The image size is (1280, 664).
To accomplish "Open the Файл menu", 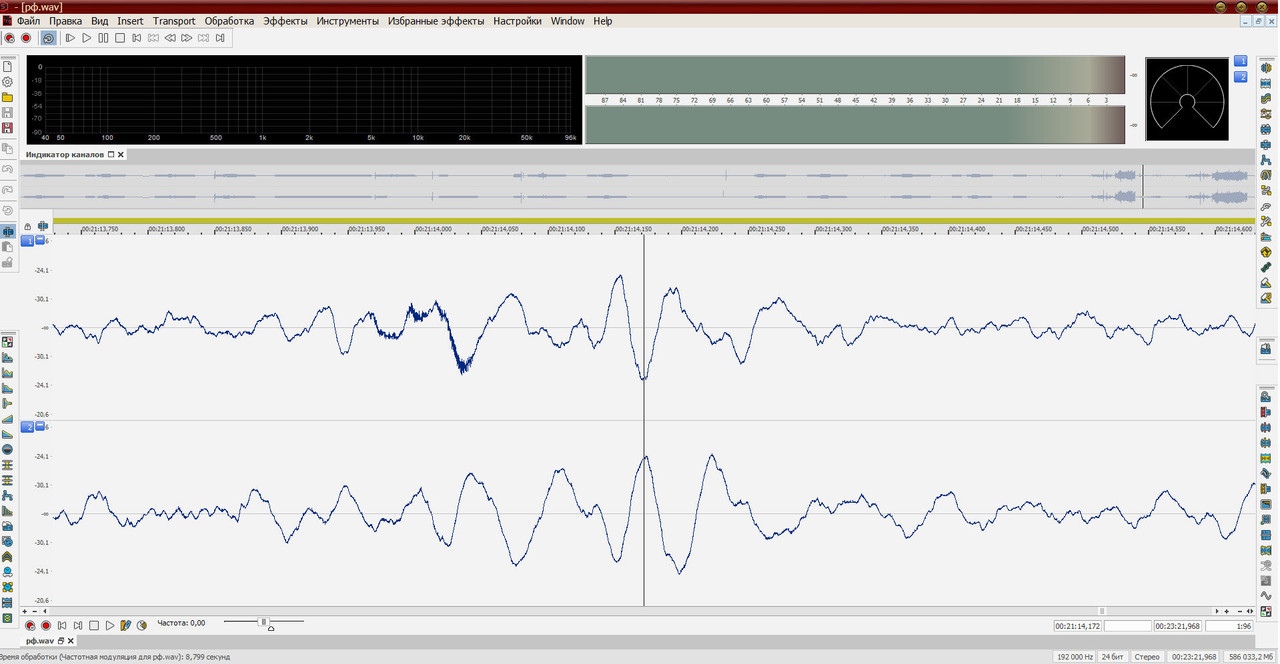I will tap(29, 21).
